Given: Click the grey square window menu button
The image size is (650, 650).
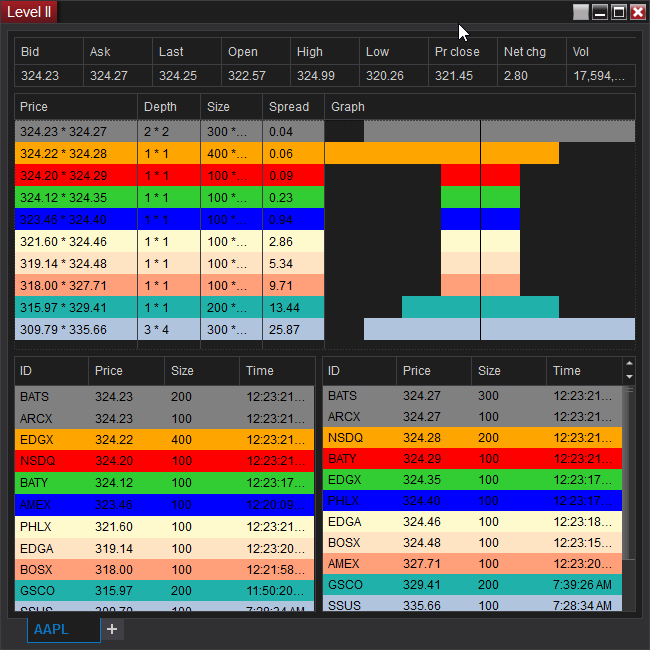Looking at the screenshot, I should 581,12.
